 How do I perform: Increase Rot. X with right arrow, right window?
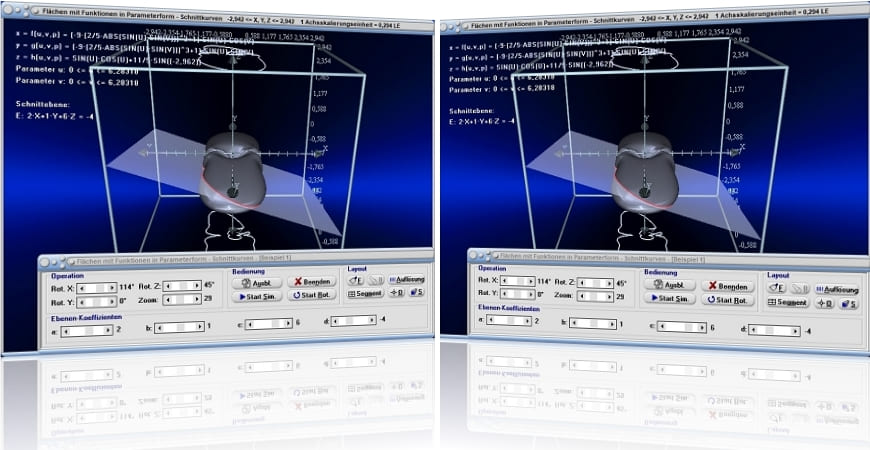(x=530, y=281)
